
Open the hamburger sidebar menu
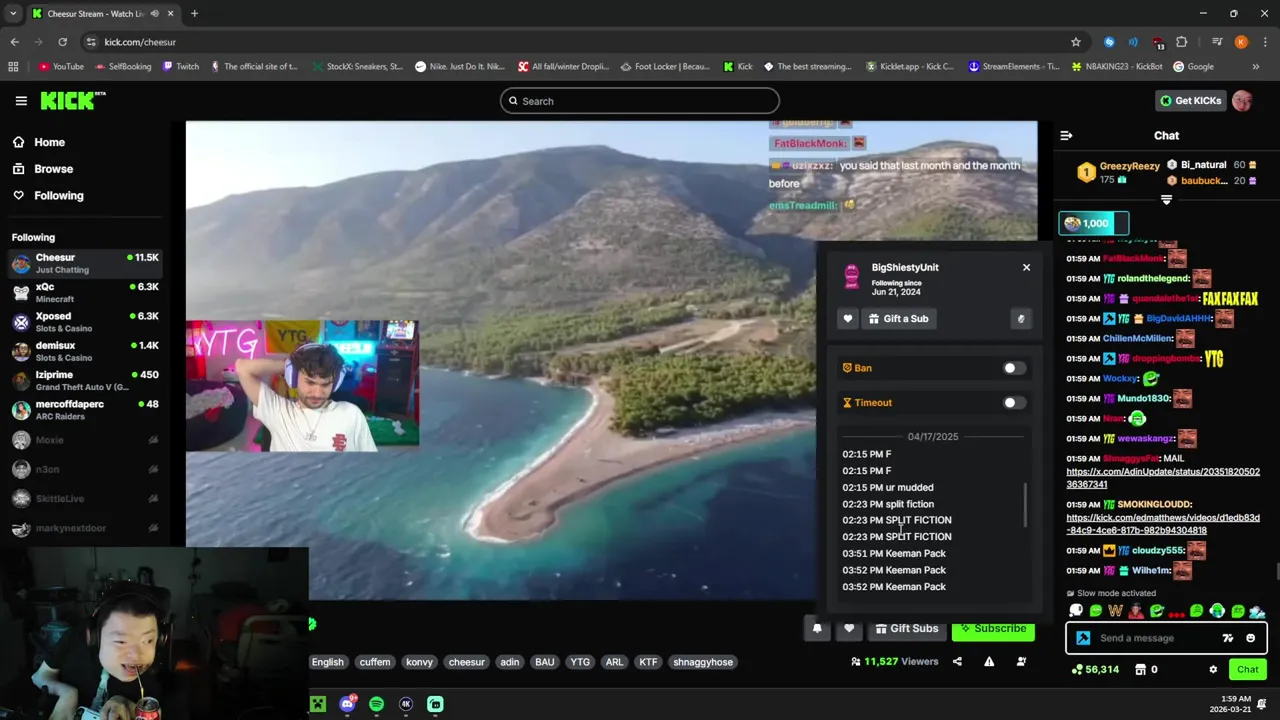click(21, 100)
